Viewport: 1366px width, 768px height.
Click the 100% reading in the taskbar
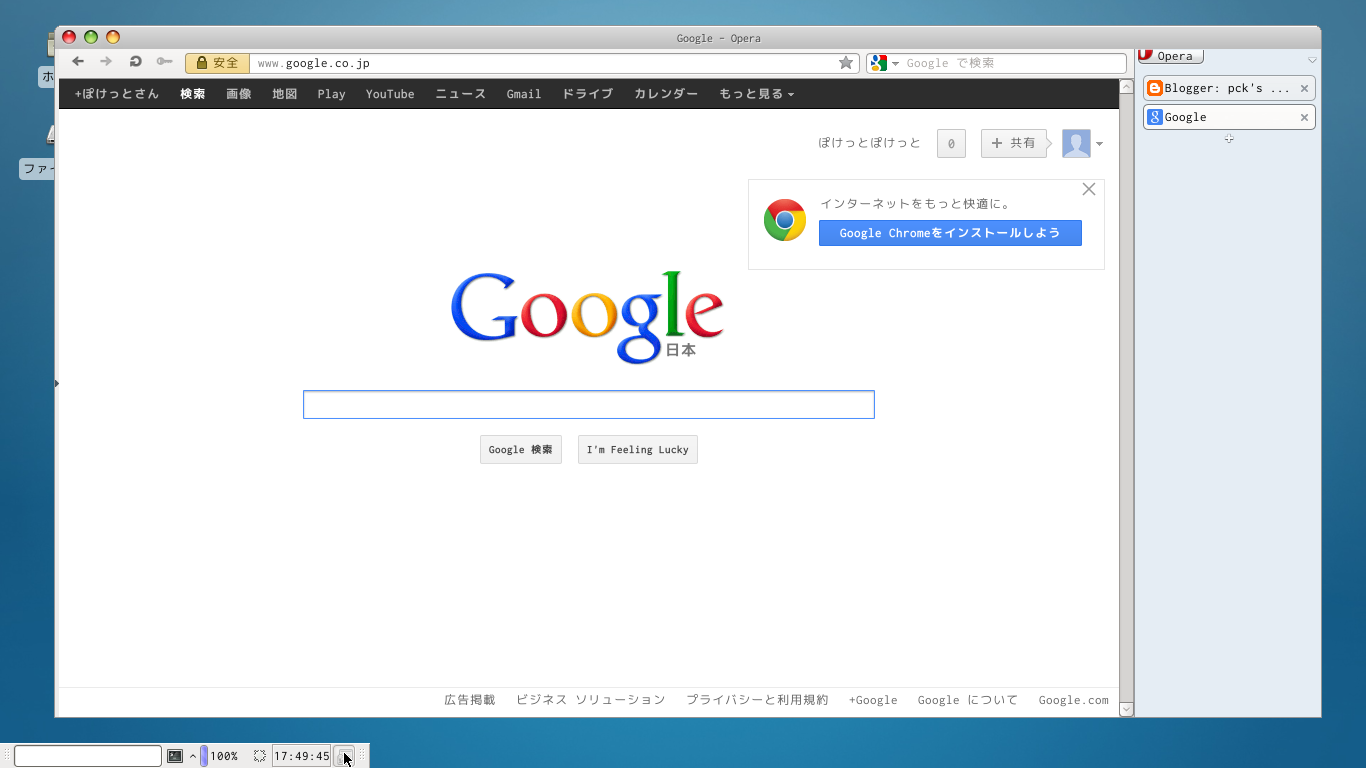tap(224, 756)
